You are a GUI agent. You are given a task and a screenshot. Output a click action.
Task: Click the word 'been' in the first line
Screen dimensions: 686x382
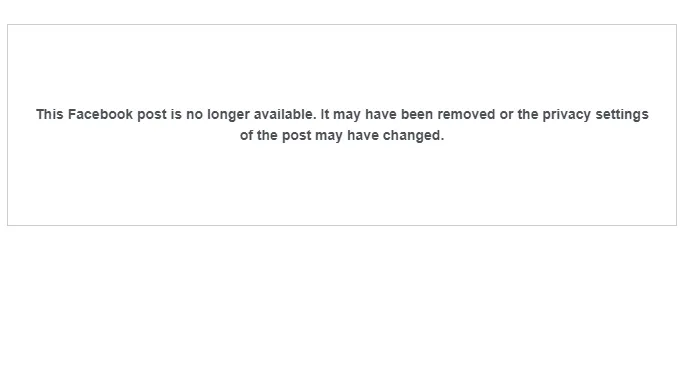coord(417,114)
